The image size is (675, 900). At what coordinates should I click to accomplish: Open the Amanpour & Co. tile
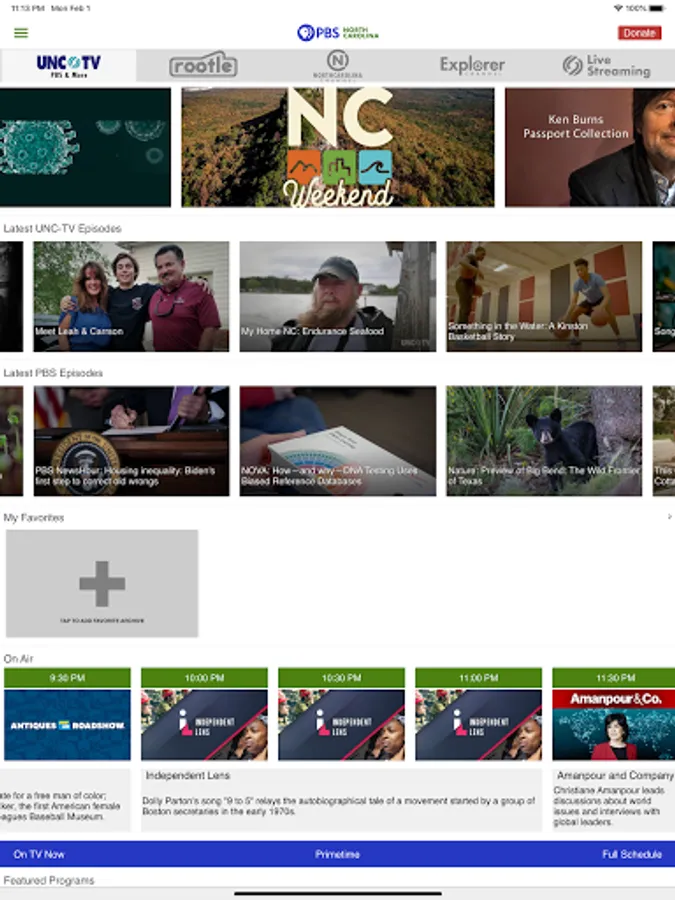point(614,725)
